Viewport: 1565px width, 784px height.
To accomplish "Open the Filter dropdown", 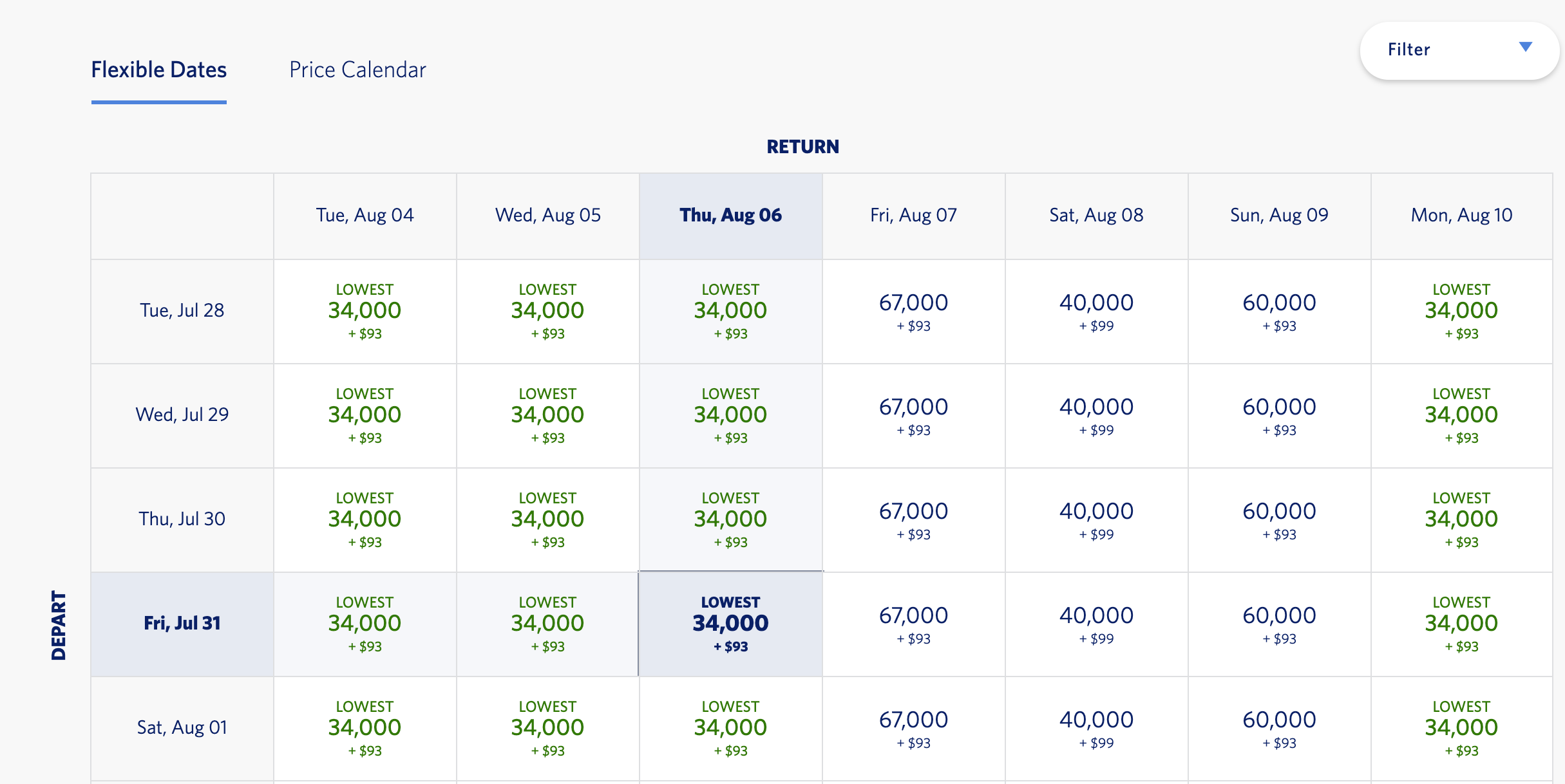I will [1458, 50].
